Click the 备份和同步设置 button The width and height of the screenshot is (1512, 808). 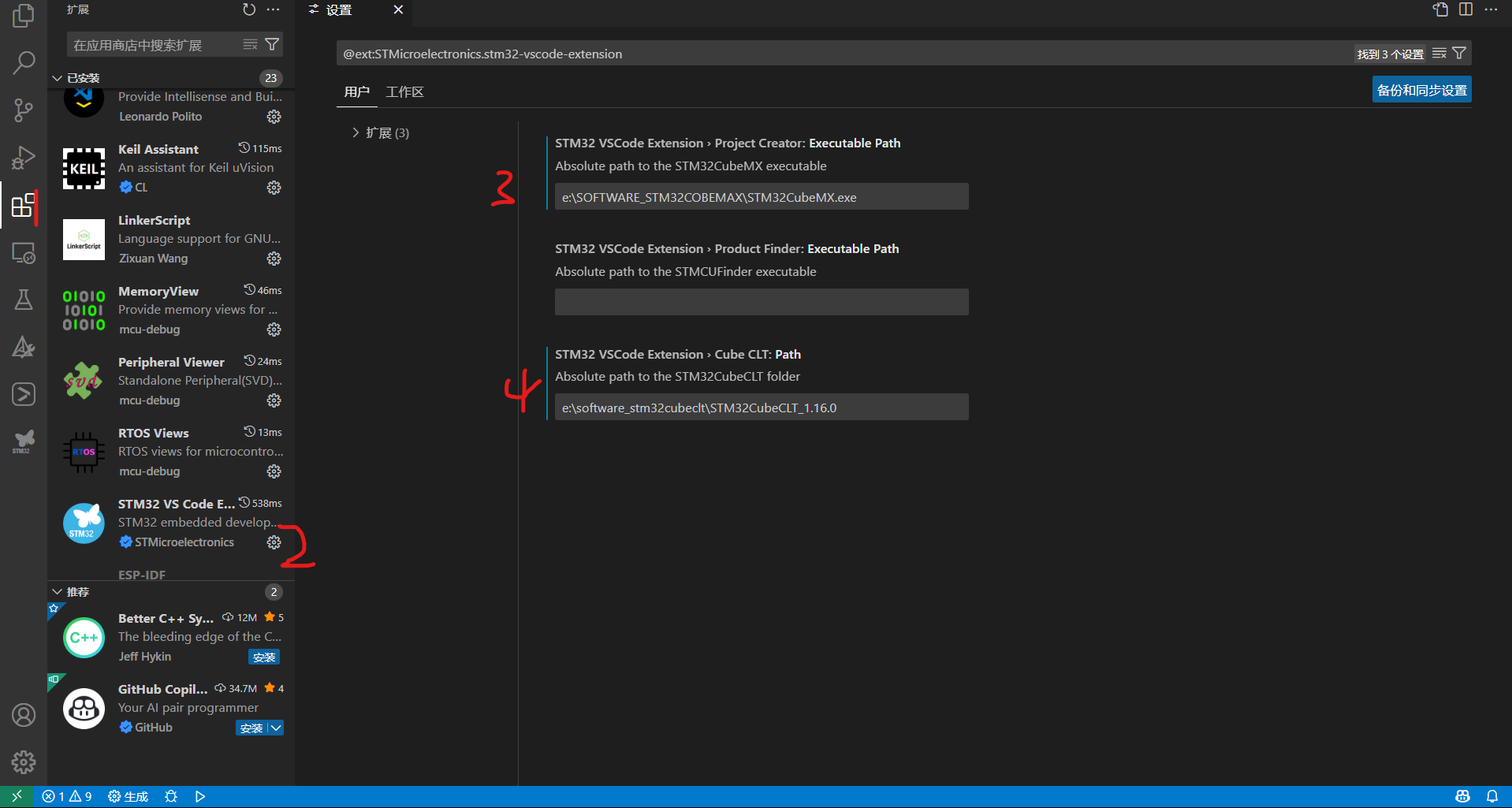1421,89
